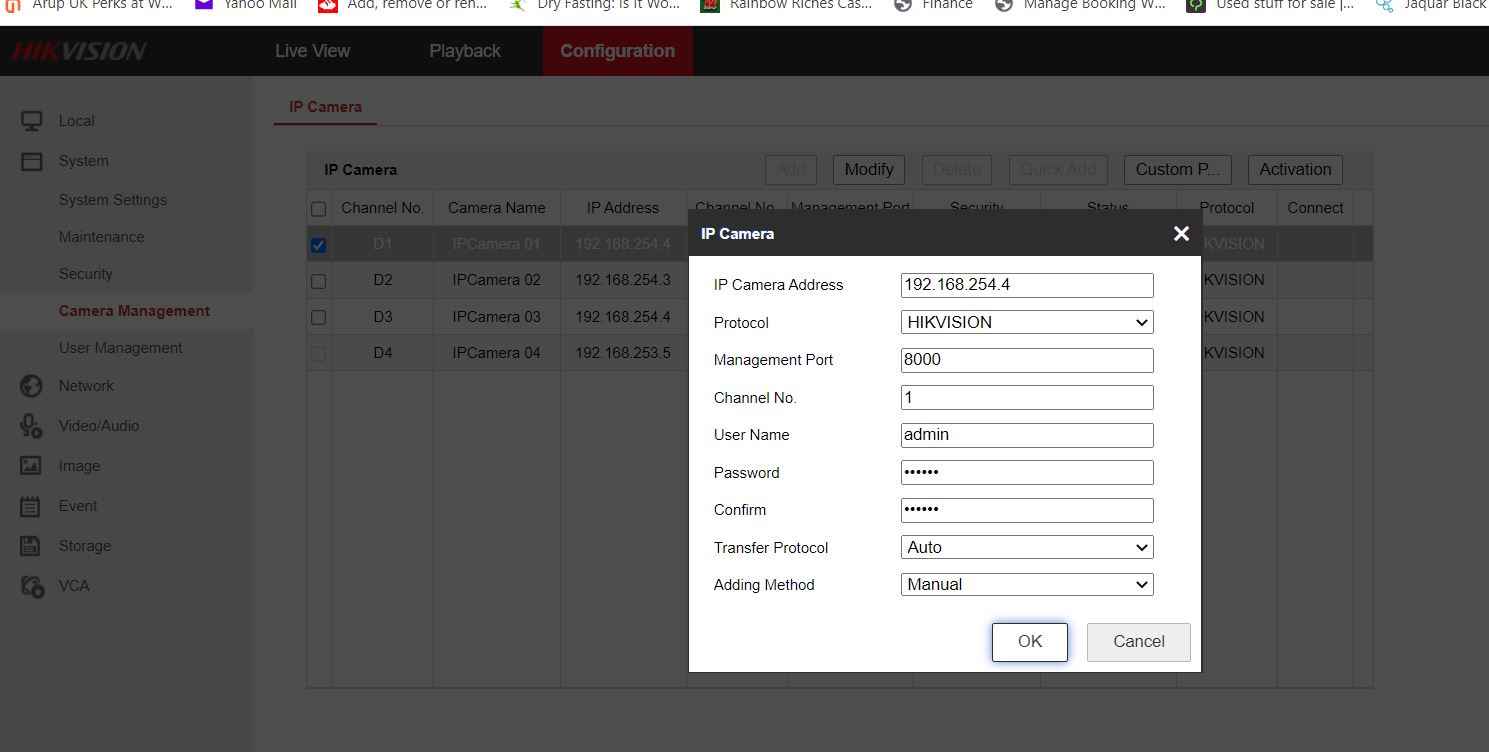
Task: Open the Adding Method dropdown
Action: point(1026,585)
